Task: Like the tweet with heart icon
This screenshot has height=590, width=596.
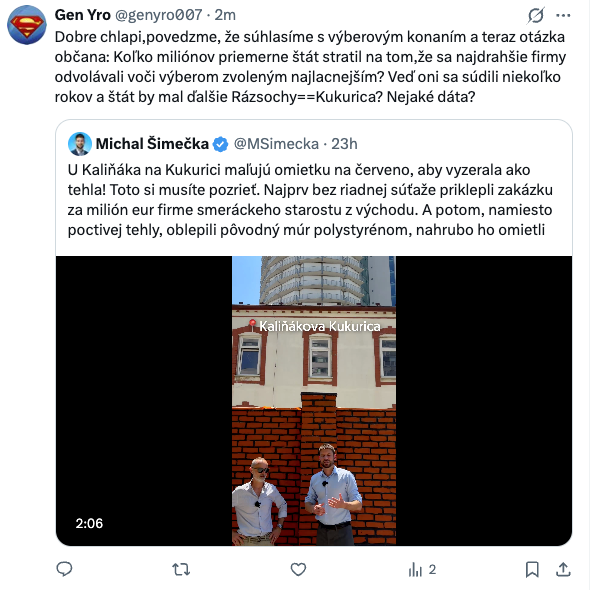Action: tap(298, 569)
